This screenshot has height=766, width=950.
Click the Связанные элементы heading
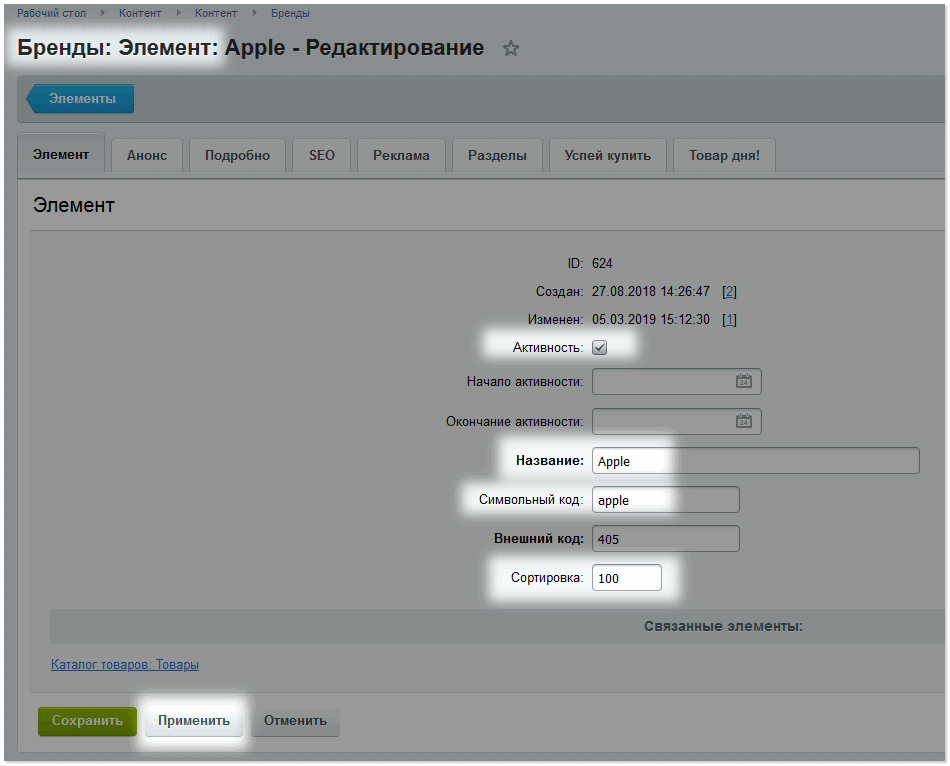click(x=723, y=626)
